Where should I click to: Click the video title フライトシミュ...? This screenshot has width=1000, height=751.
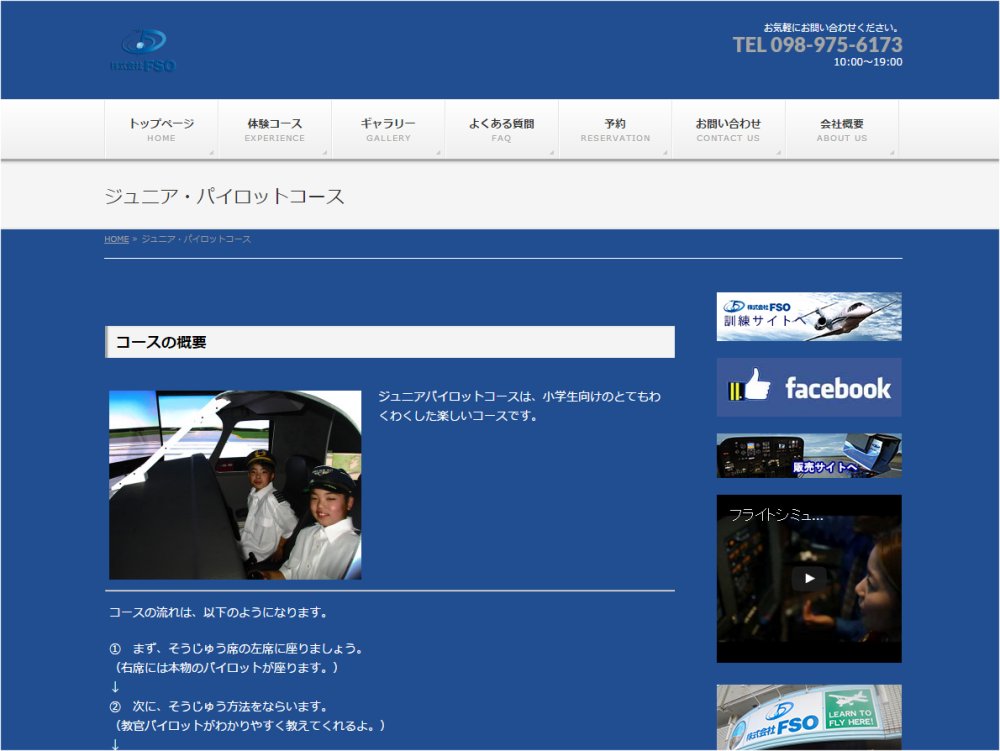(x=776, y=516)
